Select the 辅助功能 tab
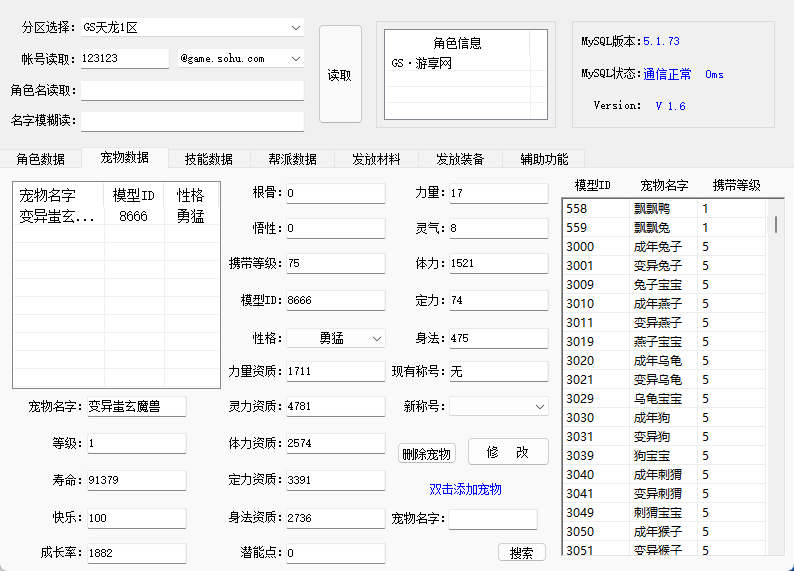 point(544,159)
